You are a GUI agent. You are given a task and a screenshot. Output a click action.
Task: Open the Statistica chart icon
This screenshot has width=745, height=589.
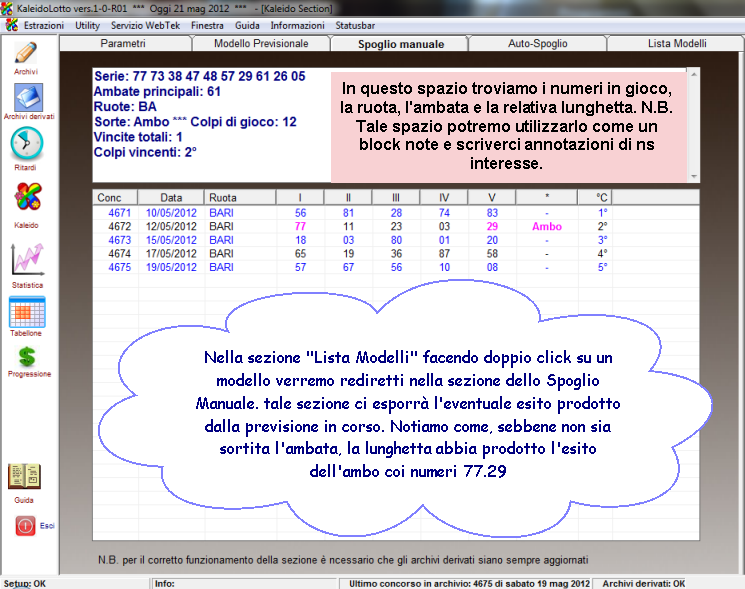[x=27, y=260]
